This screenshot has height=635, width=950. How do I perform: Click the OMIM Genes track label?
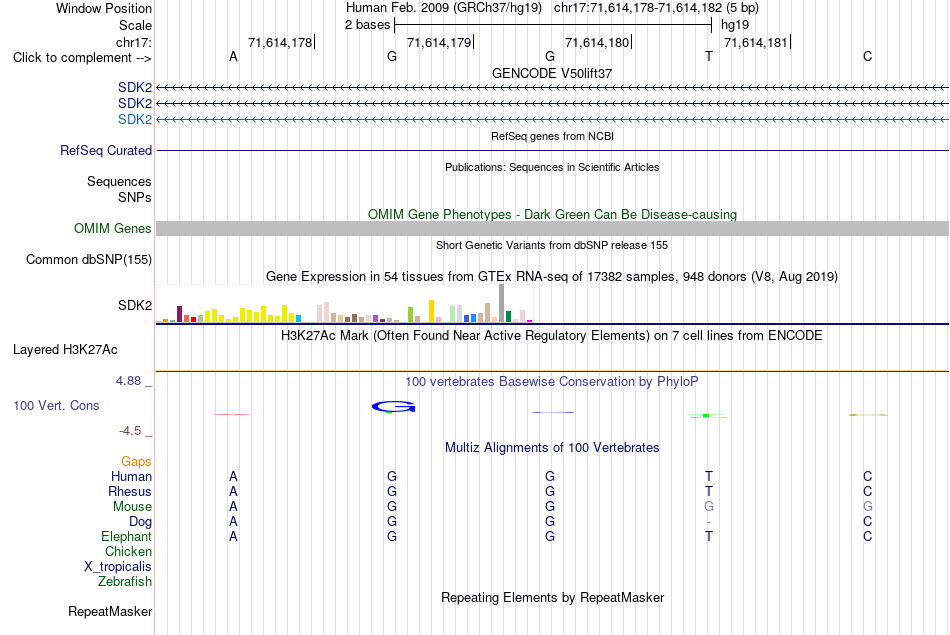tap(113, 228)
